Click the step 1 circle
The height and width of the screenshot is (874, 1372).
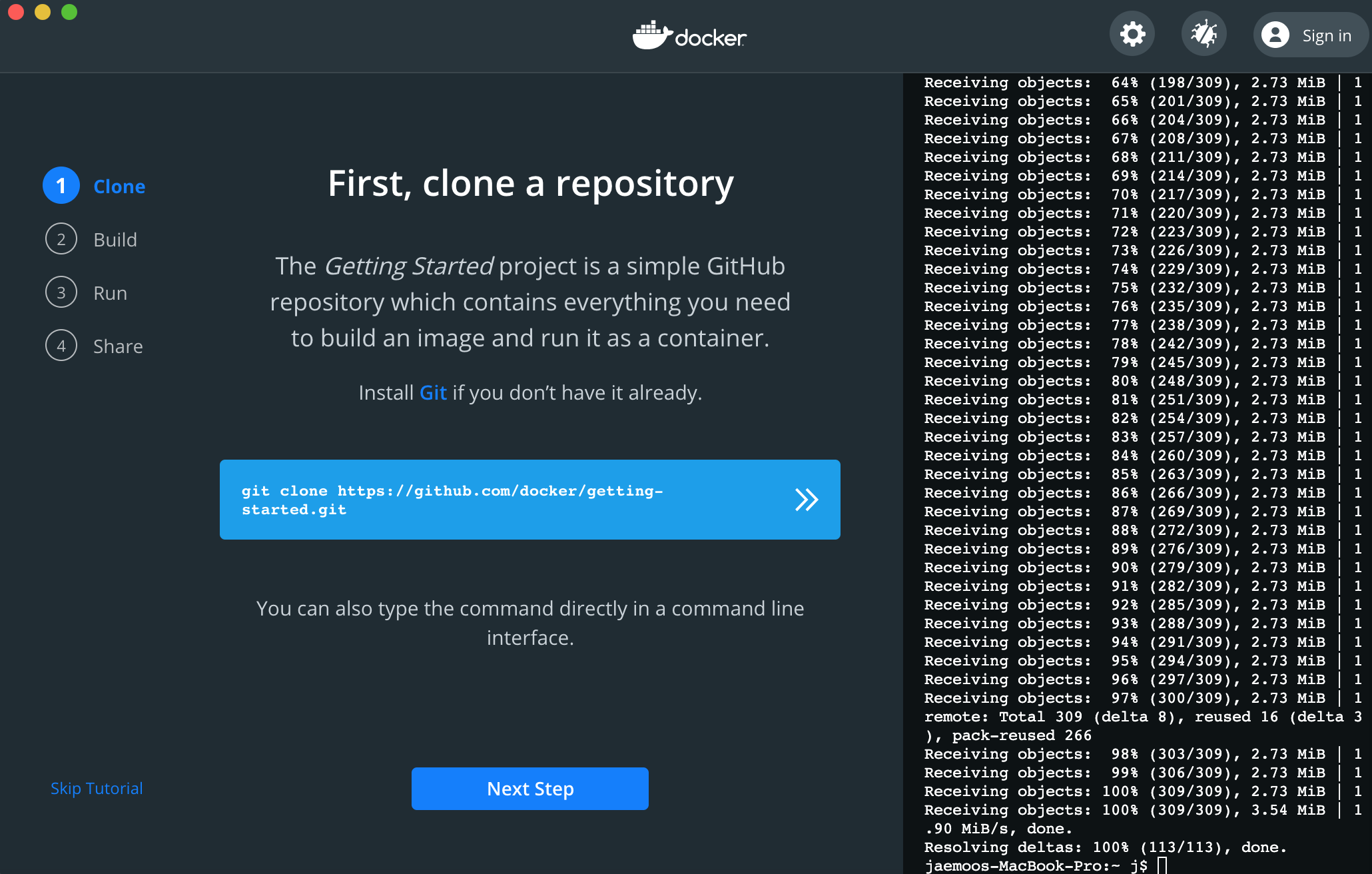click(x=61, y=186)
